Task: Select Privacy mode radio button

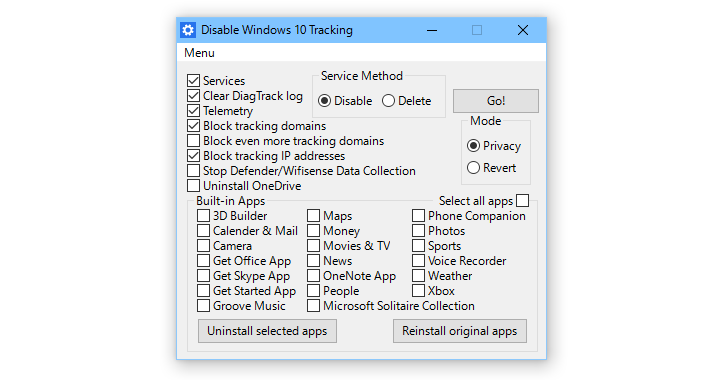Action: pos(473,146)
